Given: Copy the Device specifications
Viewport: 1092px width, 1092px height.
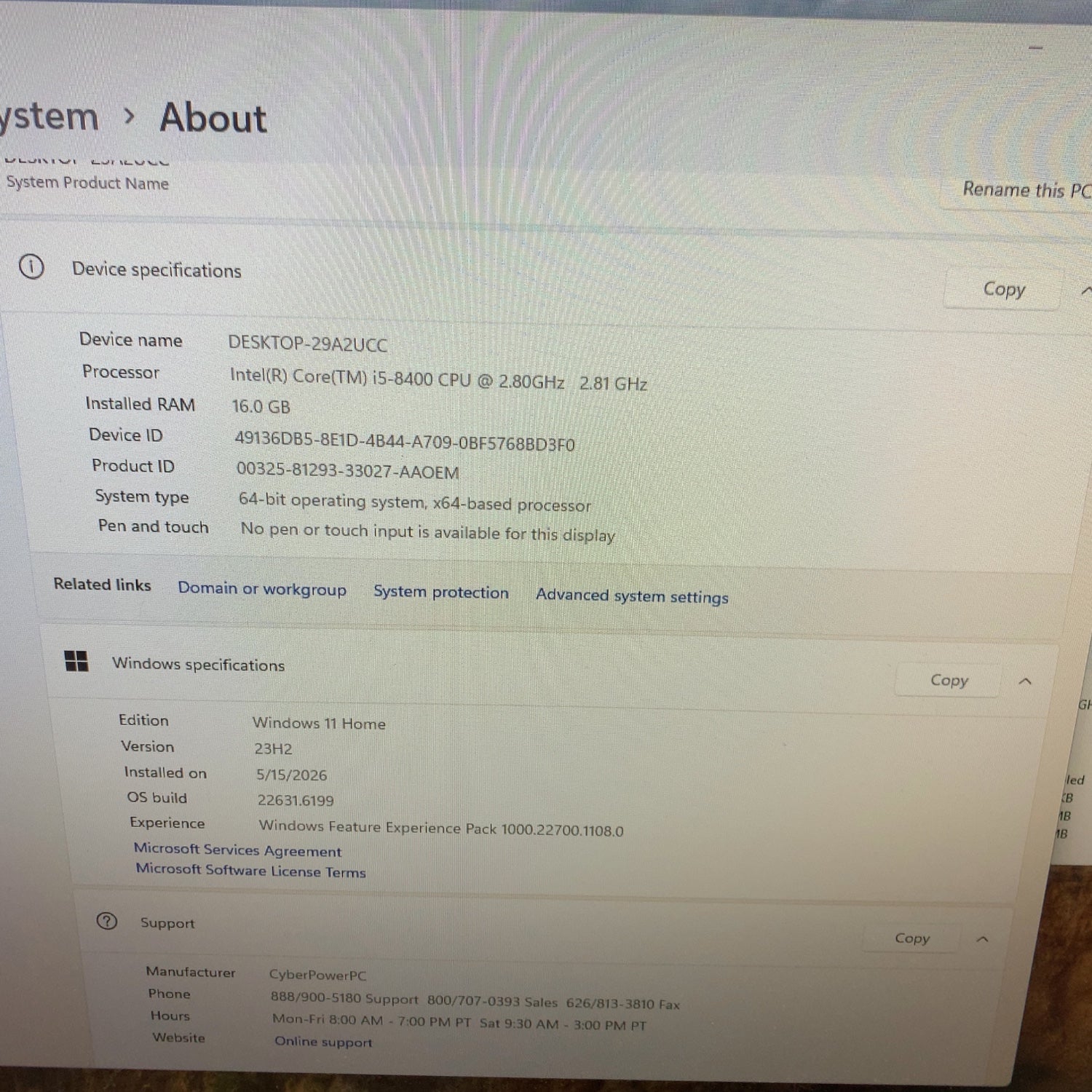Looking at the screenshot, I should 1004,289.
